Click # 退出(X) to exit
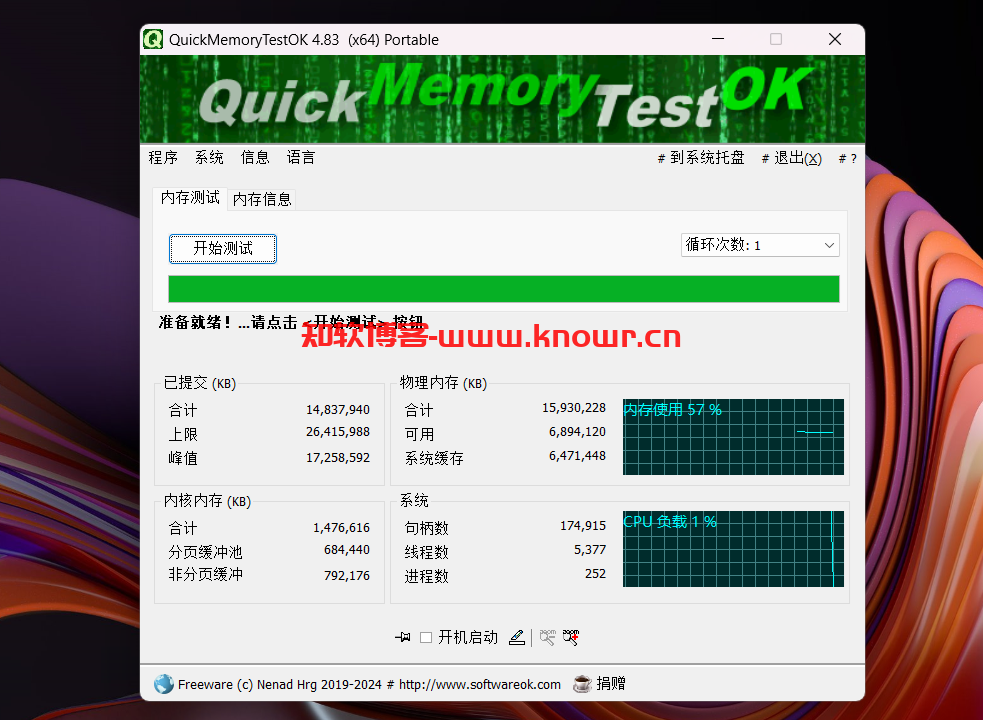Image resolution: width=983 pixels, height=720 pixels. coord(792,158)
